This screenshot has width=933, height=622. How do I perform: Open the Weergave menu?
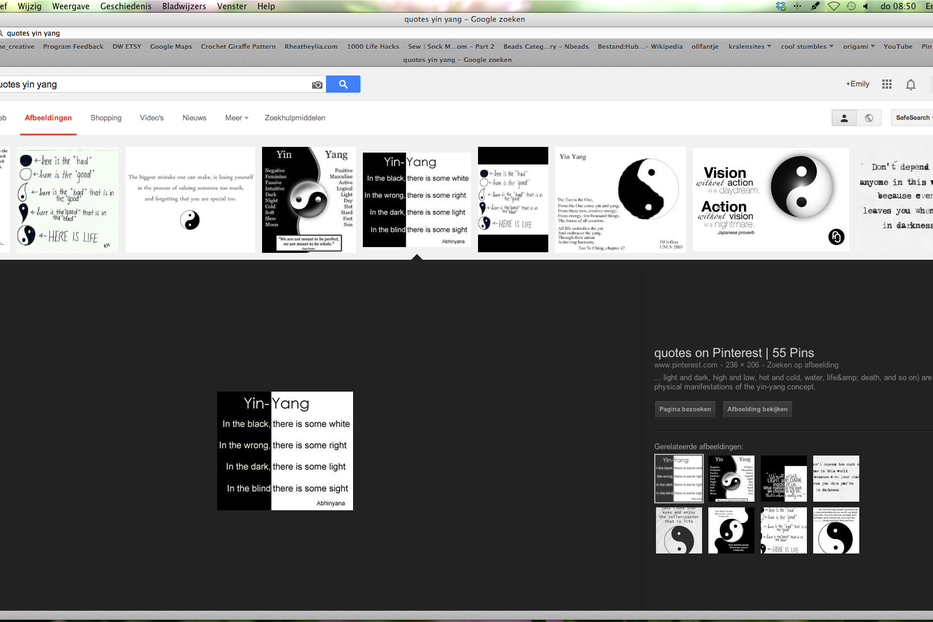(x=71, y=6)
